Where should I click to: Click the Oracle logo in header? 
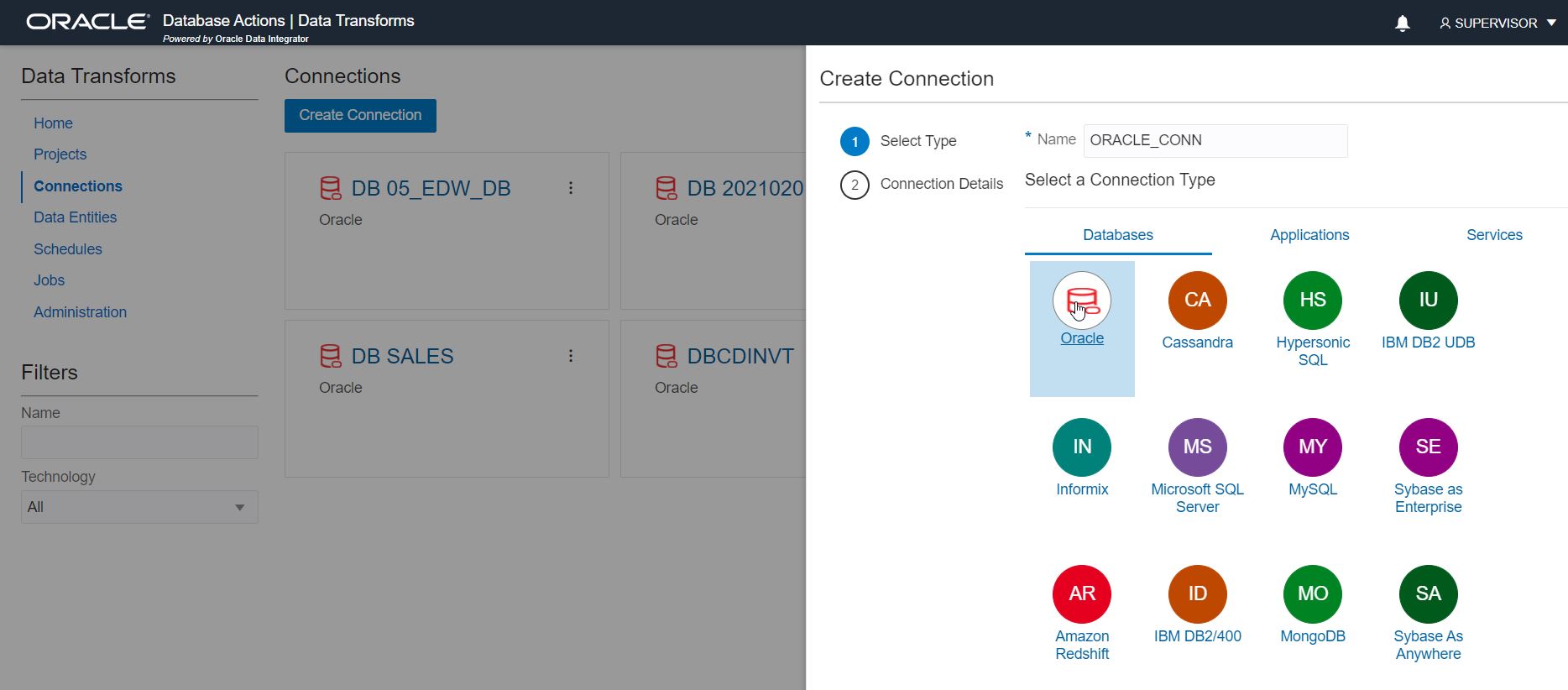click(88, 22)
